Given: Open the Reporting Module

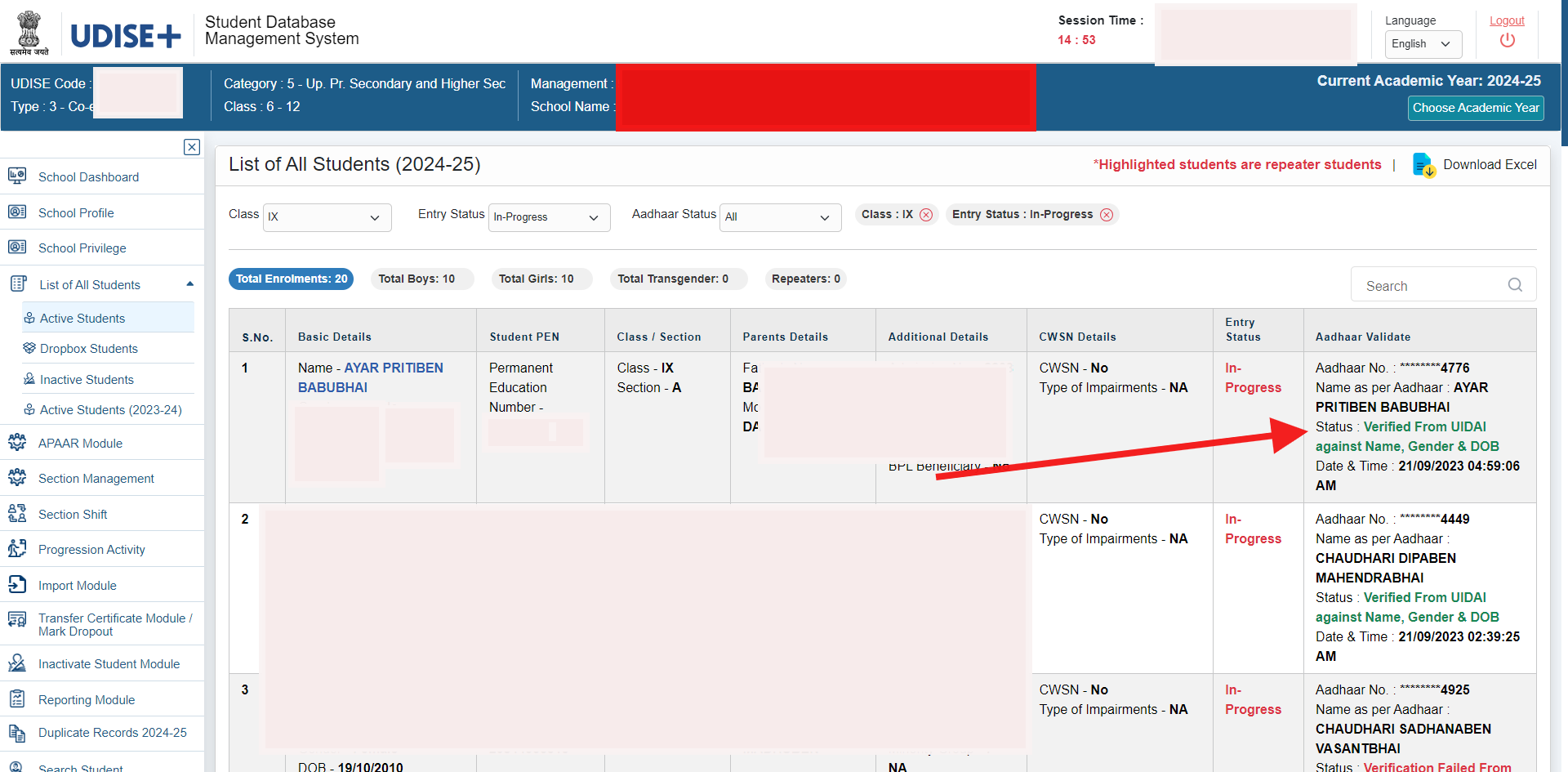Looking at the screenshot, I should click(x=86, y=699).
